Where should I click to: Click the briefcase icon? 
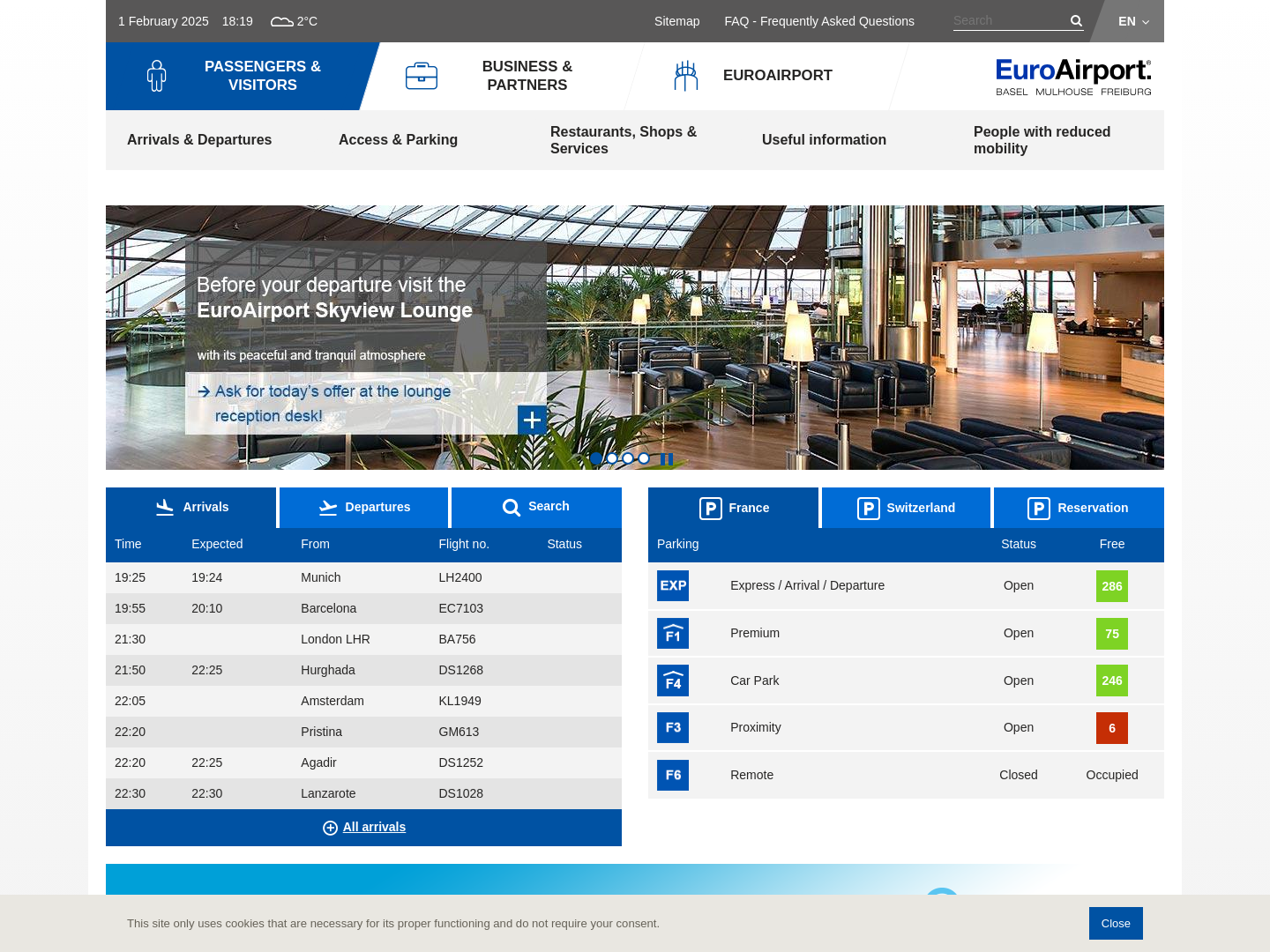coord(422,76)
